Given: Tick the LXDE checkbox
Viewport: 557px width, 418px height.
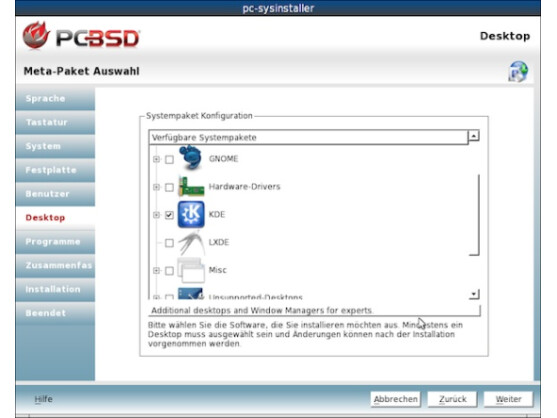Looking at the screenshot, I should coord(169,243).
